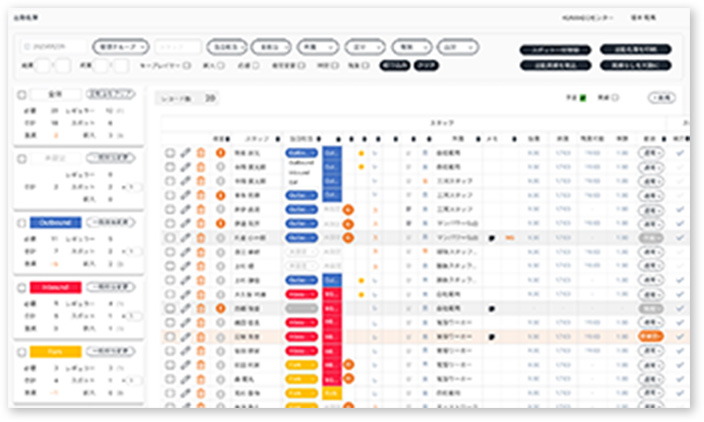Click the grey status circle in second staff row

click(x=221, y=167)
